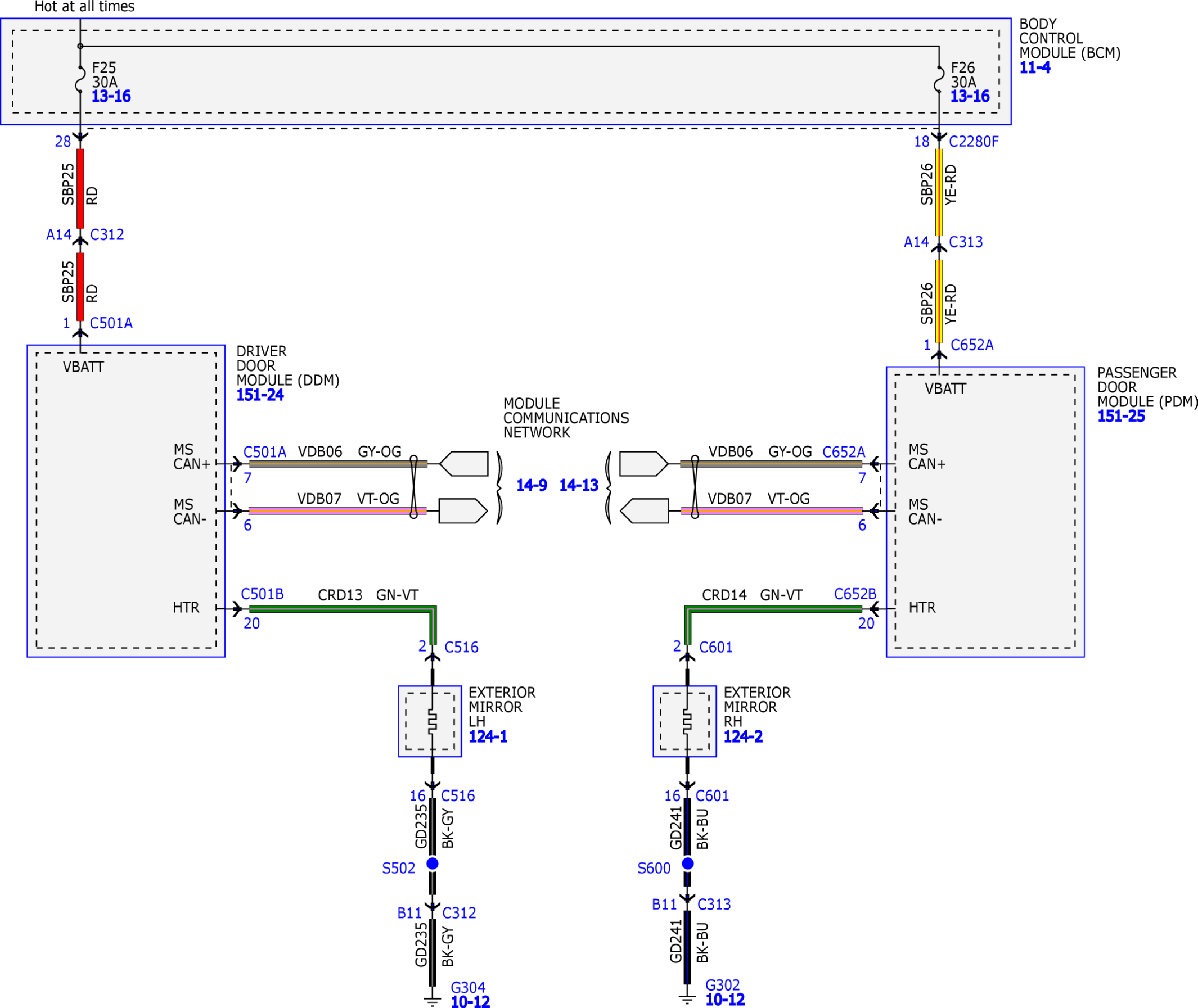Click connector C501A on the MS CAN+ line
The image size is (1198, 1008).
click(x=265, y=452)
